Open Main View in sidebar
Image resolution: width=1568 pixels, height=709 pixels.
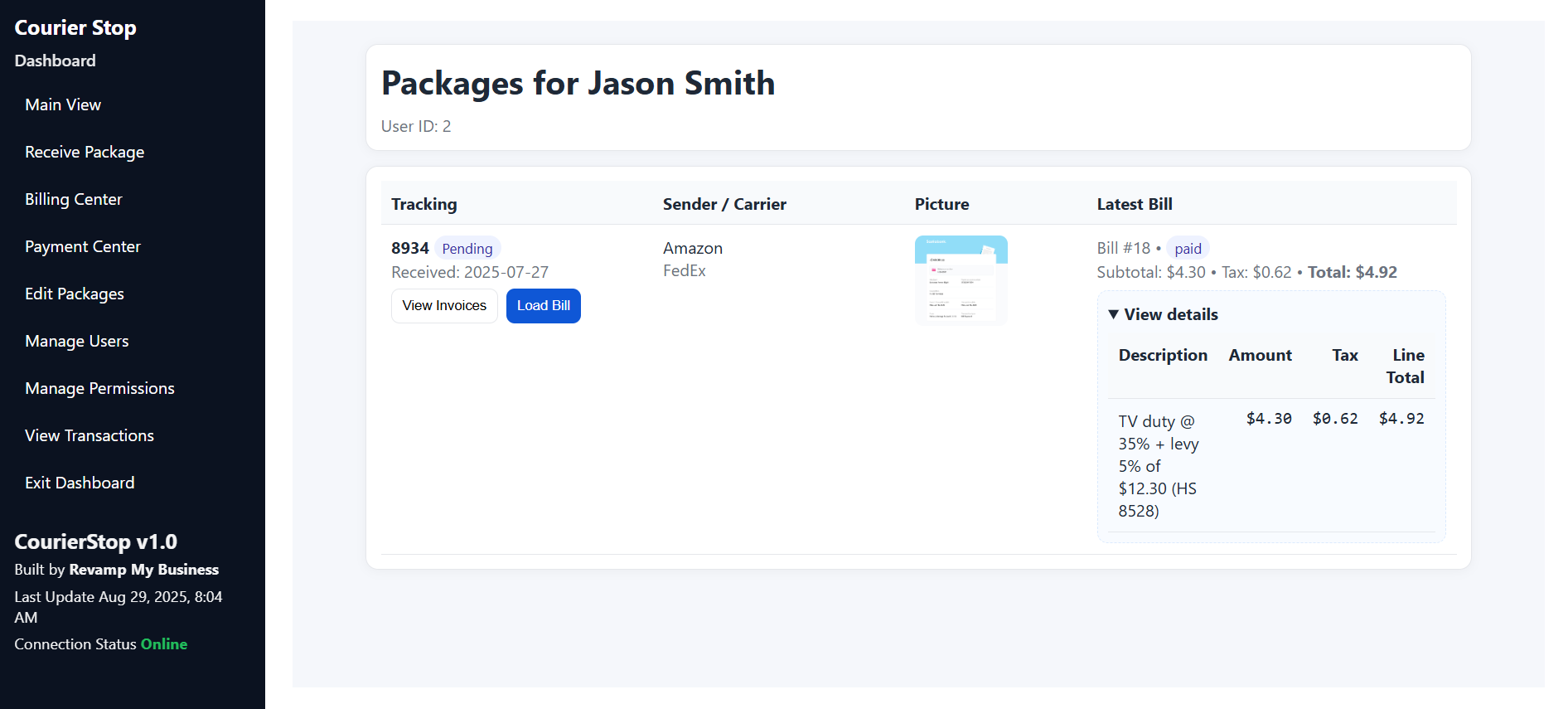pos(63,104)
